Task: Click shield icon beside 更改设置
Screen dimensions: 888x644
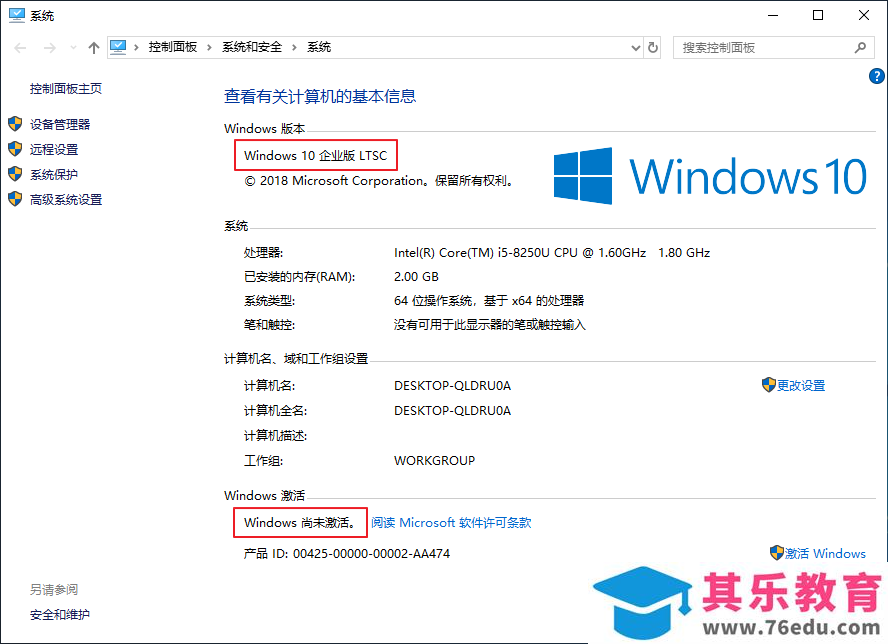Action: (769, 385)
